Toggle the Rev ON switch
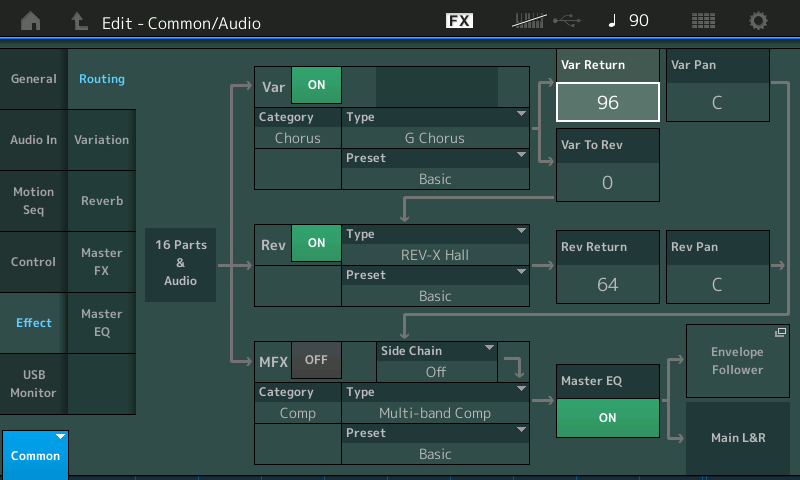Screen dimensions: 800x480 (316, 243)
